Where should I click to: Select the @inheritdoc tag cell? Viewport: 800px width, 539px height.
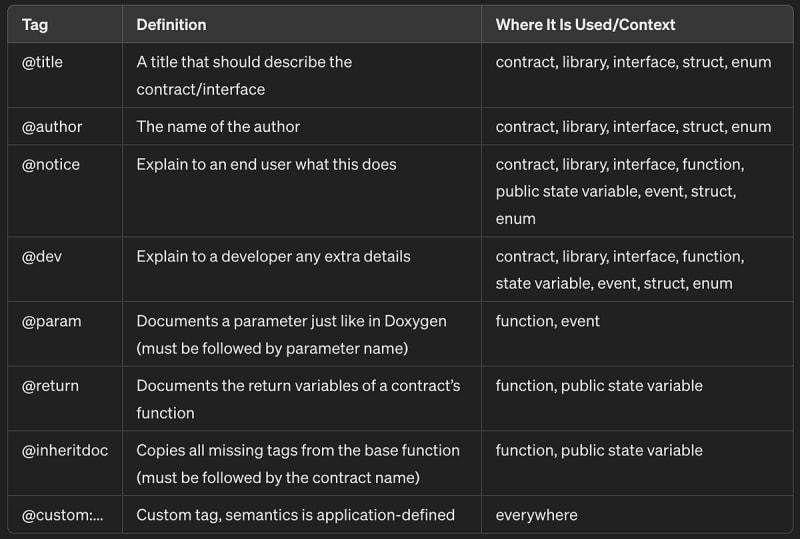pyautogui.click(x=65, y=450)
